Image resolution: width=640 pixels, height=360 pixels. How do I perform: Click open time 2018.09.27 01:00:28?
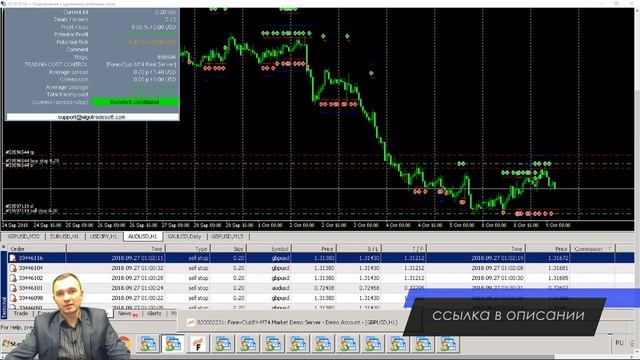(x=138, y=278)
